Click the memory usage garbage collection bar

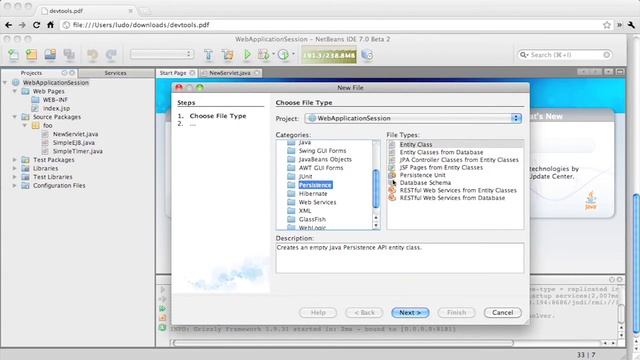329,55
